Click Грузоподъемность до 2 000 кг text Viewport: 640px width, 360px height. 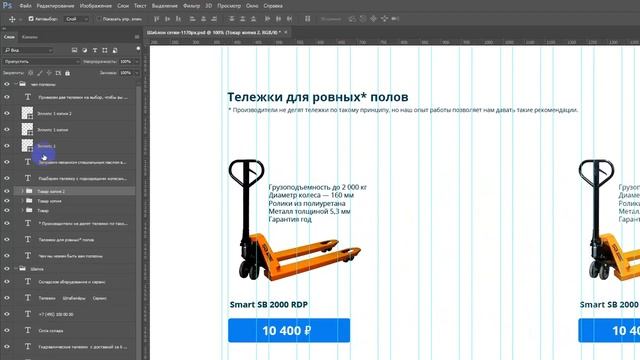318,187
